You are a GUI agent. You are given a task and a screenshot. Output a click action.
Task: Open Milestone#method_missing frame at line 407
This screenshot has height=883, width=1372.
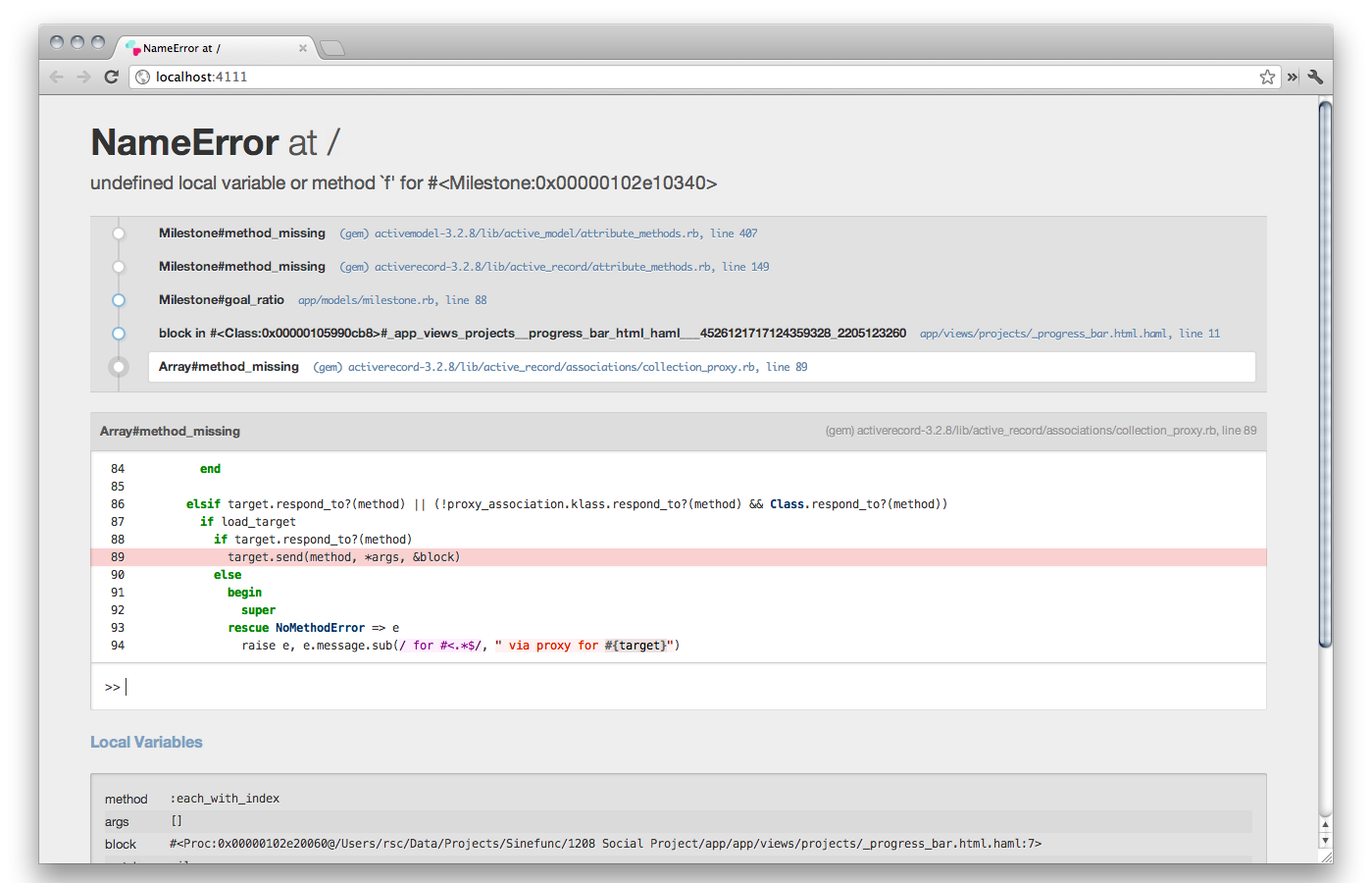pos(701,234)
